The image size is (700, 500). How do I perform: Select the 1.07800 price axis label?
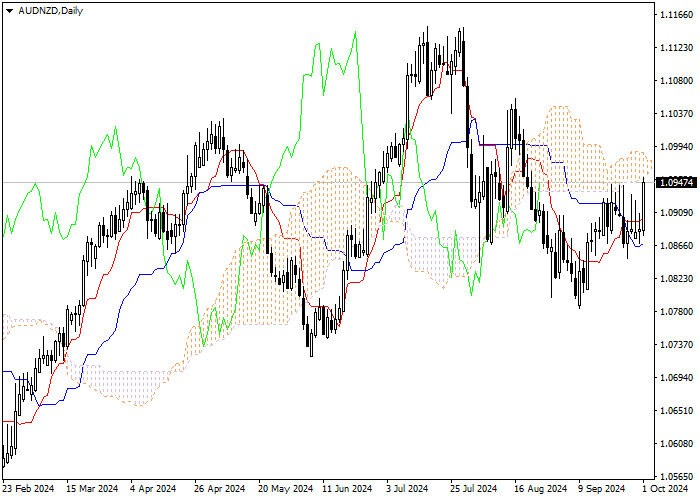(x=676, y=312)
